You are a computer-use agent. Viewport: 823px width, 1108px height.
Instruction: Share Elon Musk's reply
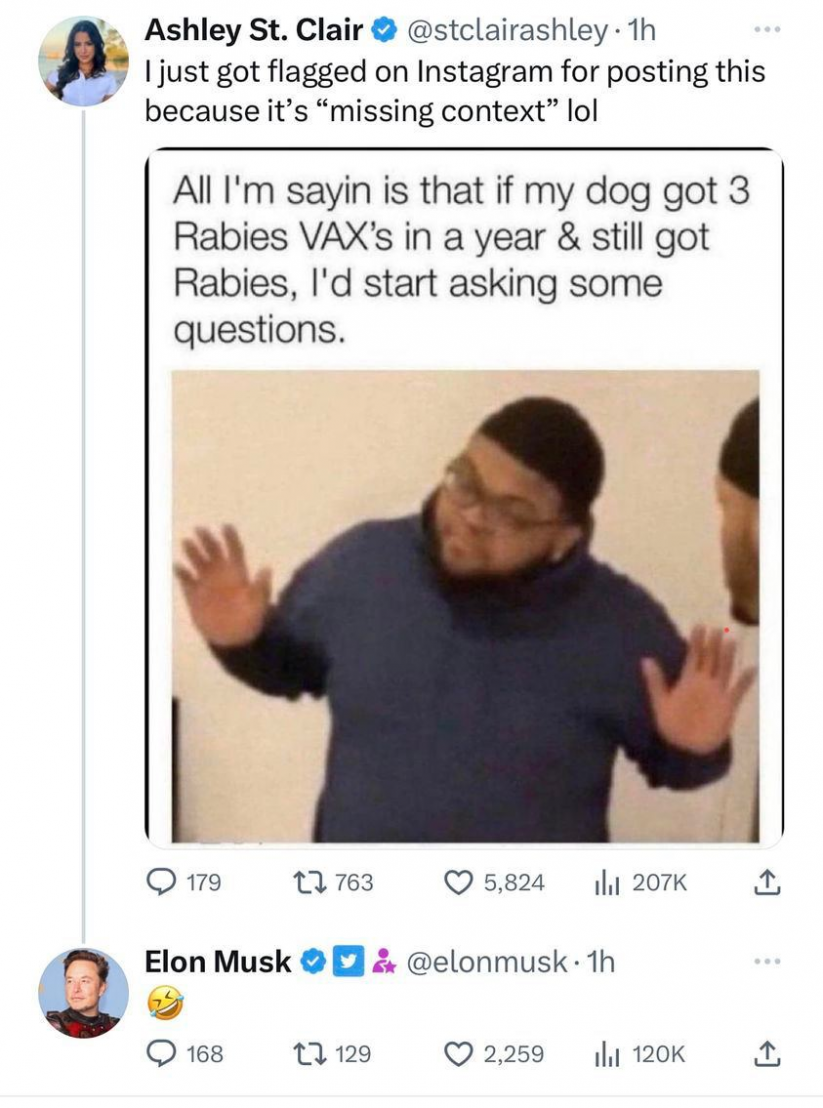(765, 1053)
